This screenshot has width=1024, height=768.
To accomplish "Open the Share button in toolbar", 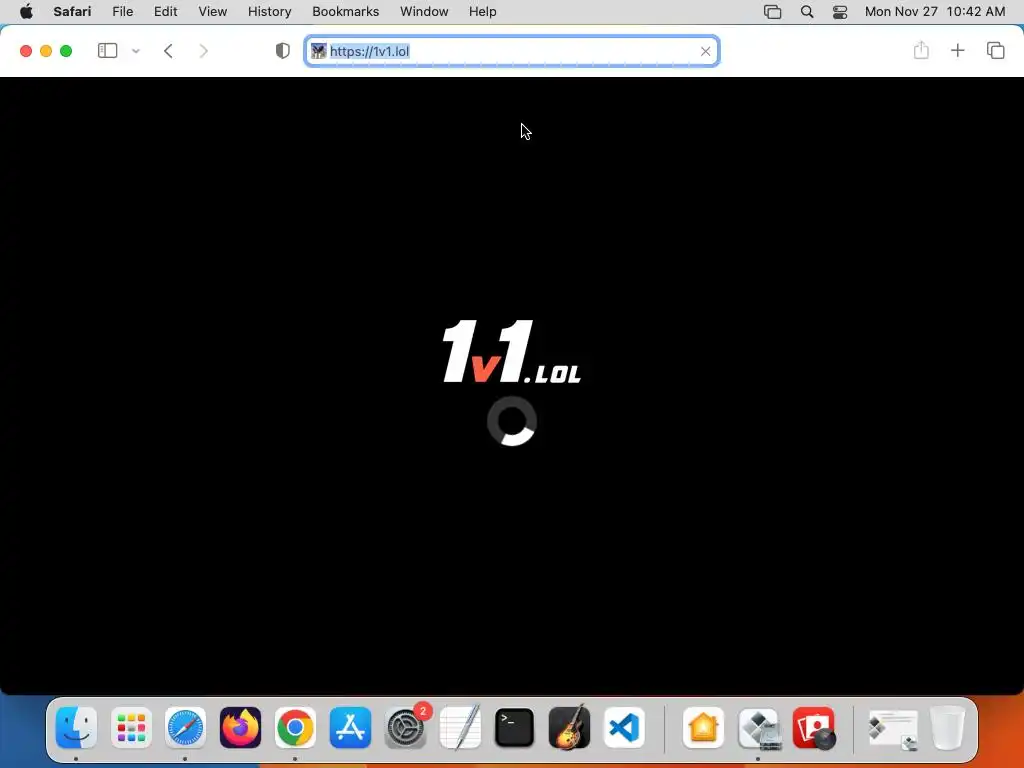I will [x=921, y=50].
